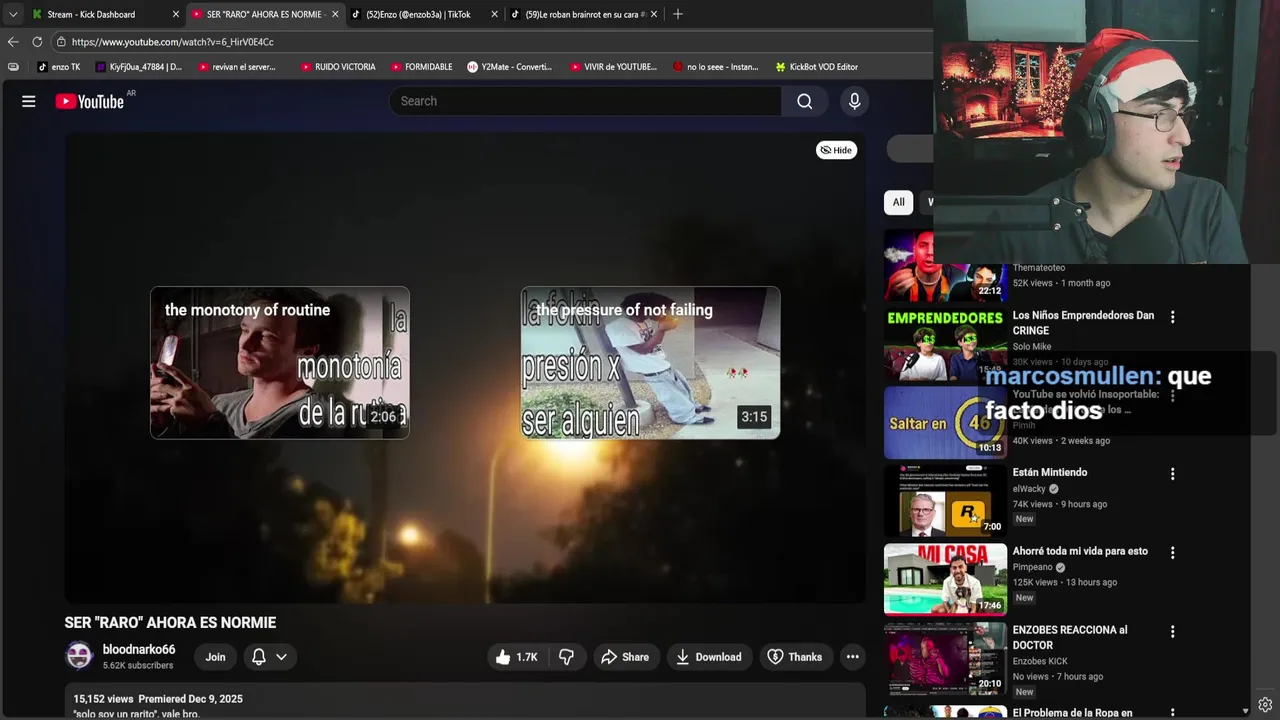The height and width of the screenshot is (720, 1280).
Task: Open the tab search dropdown arrow
Action: click(x=12, y=14)
